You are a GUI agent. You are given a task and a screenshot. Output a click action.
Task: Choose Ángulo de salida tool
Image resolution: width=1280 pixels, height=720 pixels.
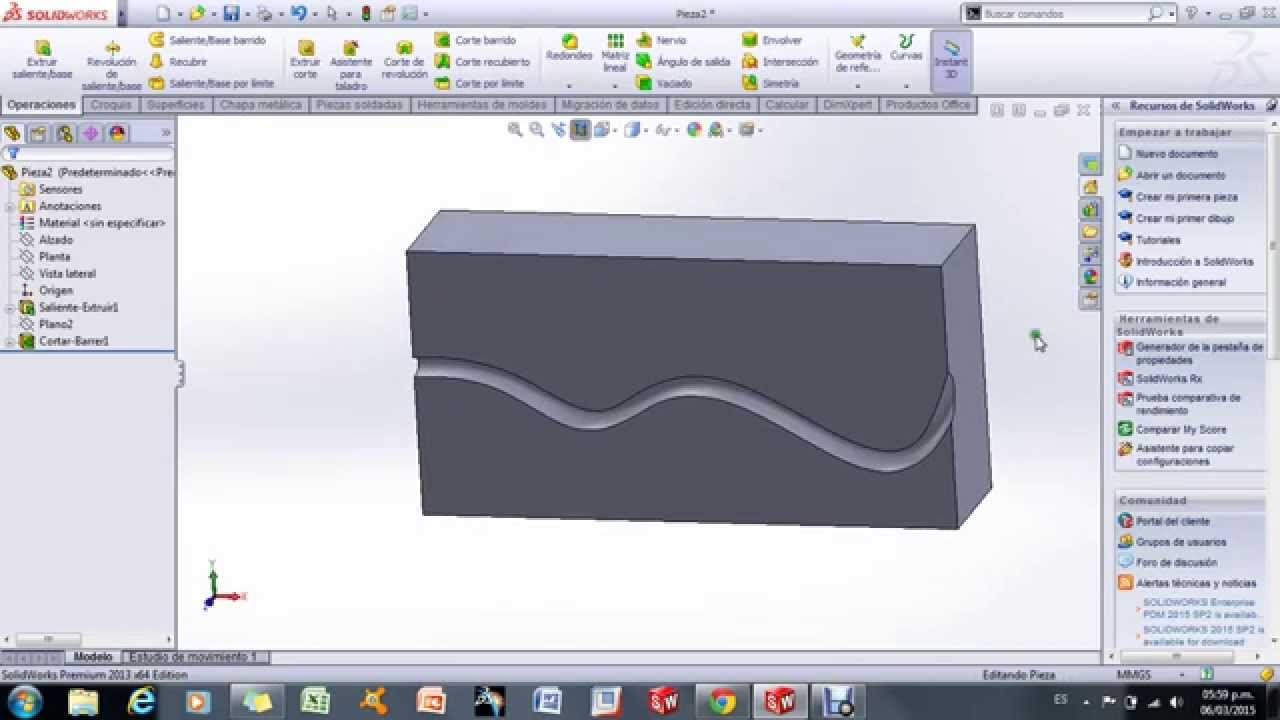tap(683, 62)
